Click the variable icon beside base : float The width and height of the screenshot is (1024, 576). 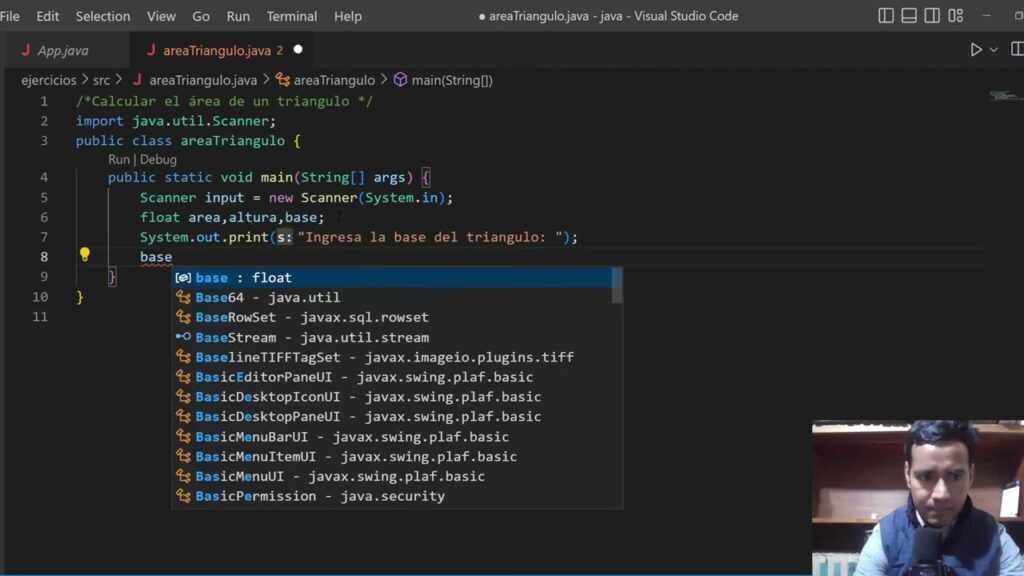coord(183,277)
